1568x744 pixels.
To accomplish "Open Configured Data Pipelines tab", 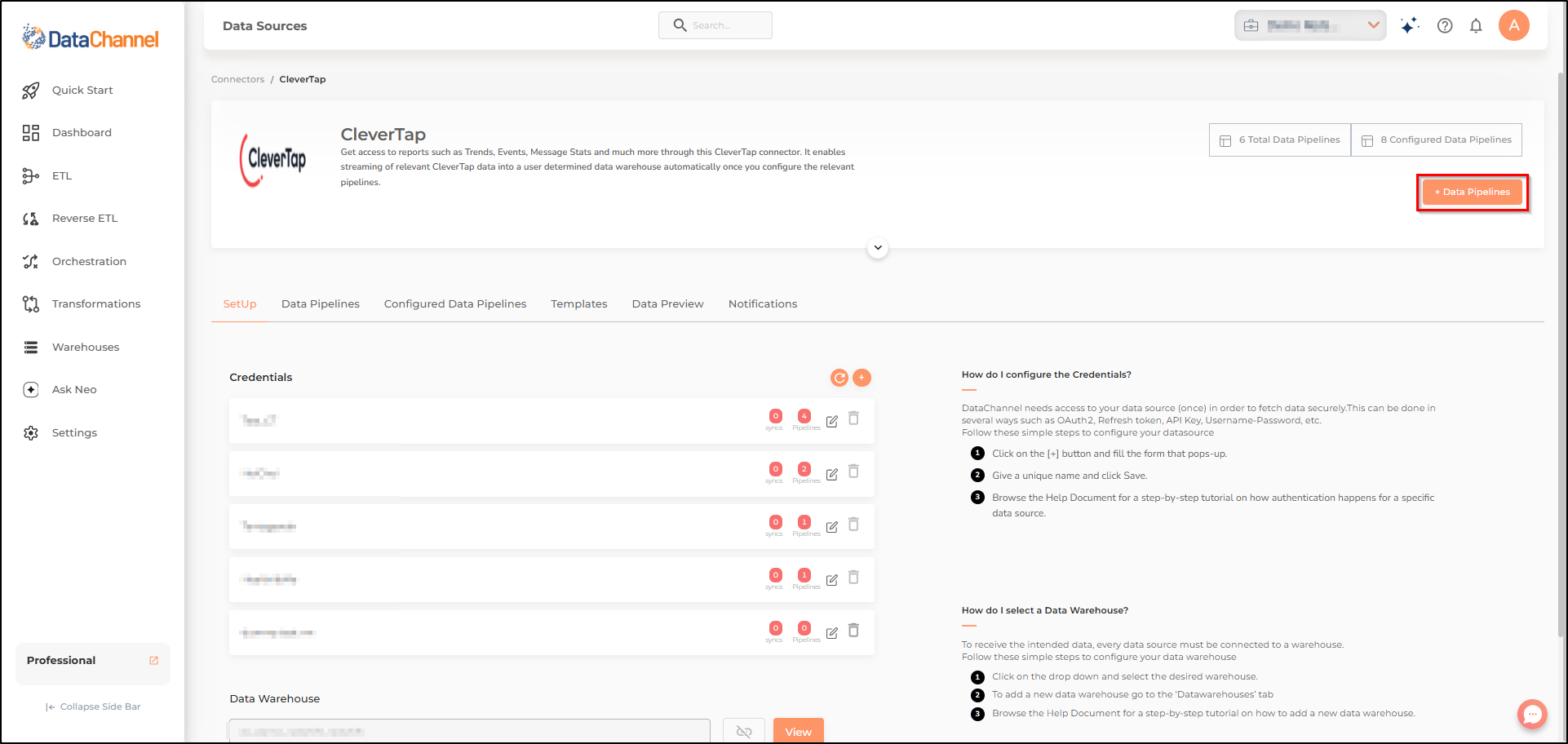I will (x=455, y=304).
